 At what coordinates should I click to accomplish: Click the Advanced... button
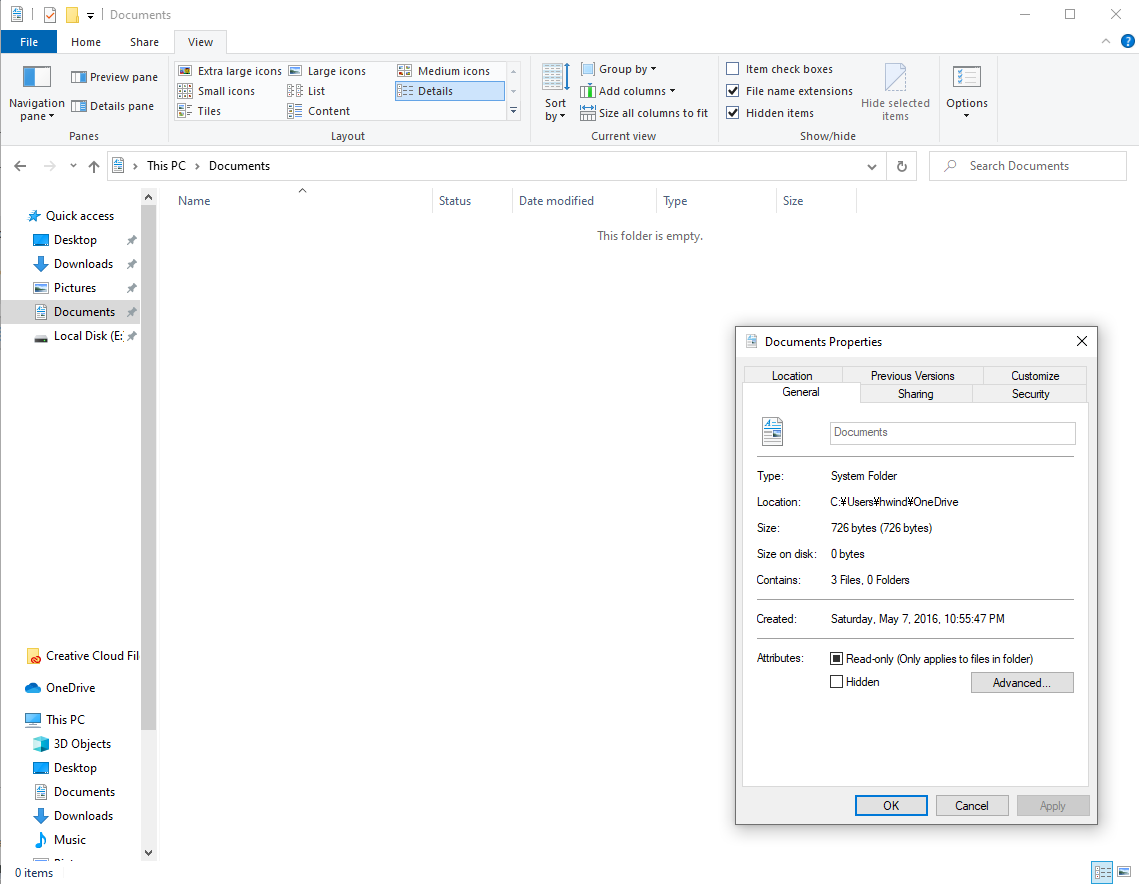(x=1021, y=683)
